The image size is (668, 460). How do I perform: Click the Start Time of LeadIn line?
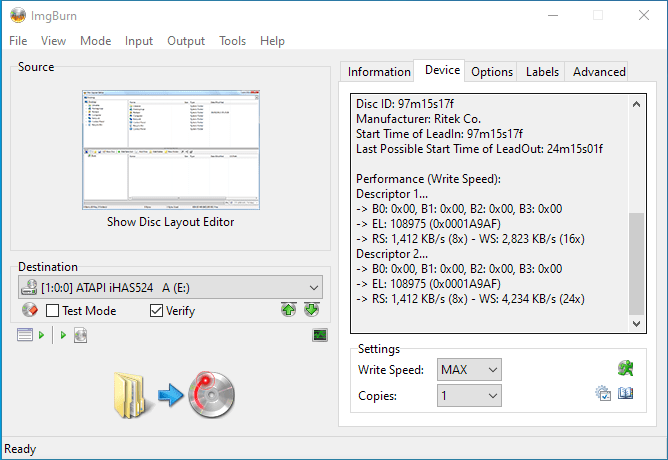pos(439,134)
